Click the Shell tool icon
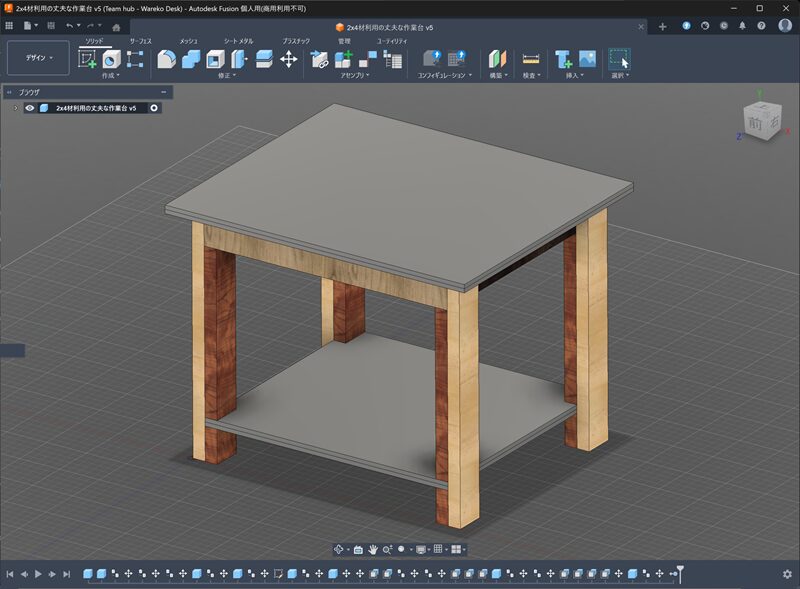This screenshot has height=589, width=800. click(x=215, y=59)
